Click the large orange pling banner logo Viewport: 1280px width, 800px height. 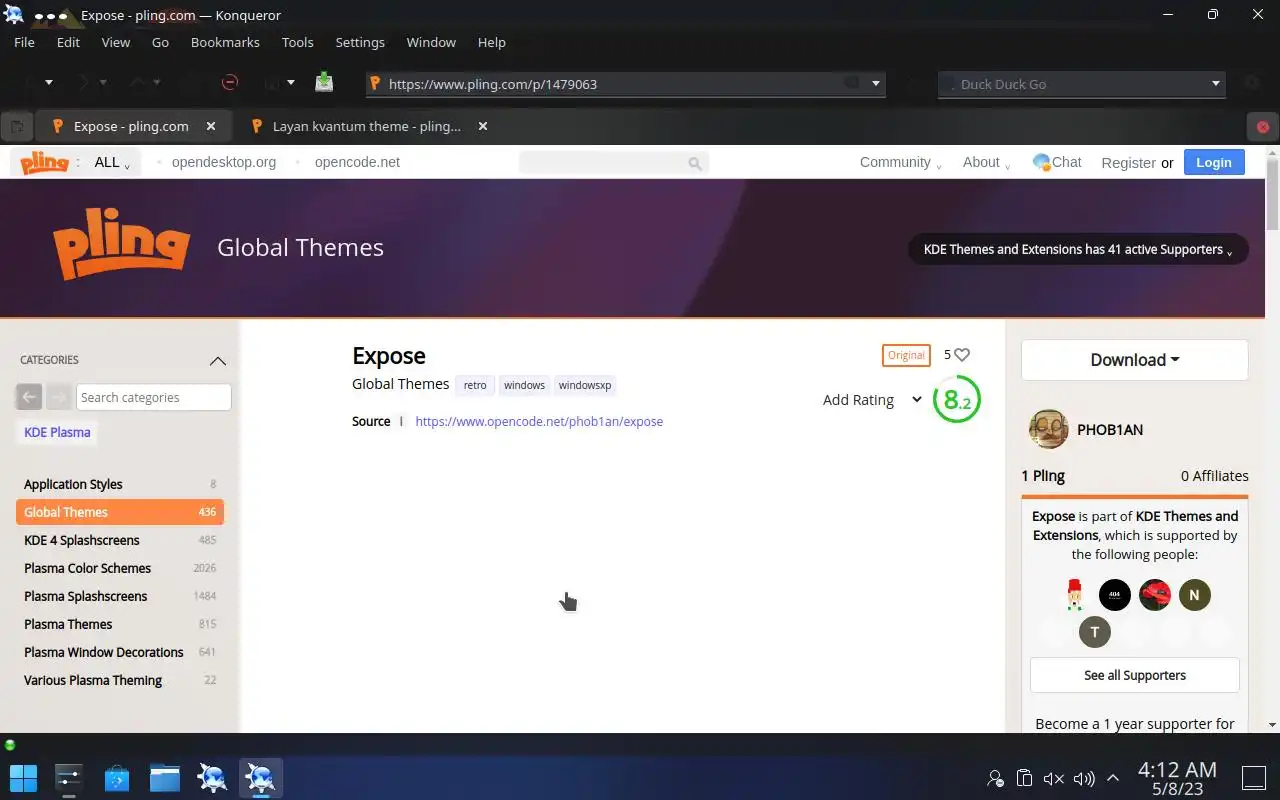click(122, 245)
